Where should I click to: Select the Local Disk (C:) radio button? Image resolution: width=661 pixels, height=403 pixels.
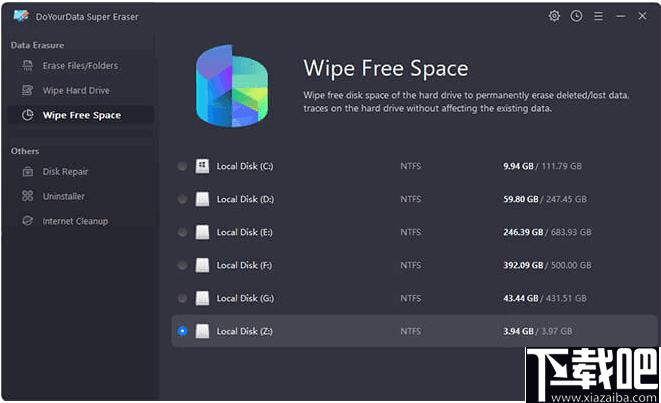182,166
